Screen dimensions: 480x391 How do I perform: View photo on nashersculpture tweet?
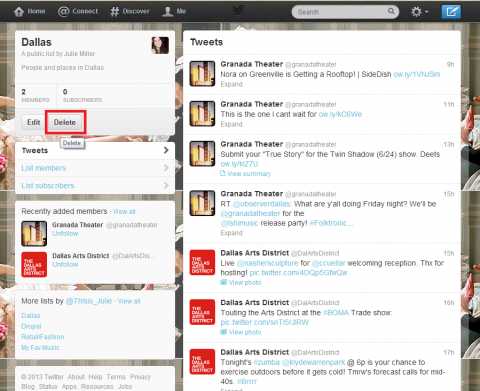pyautogui.click(x=241, y=283)
